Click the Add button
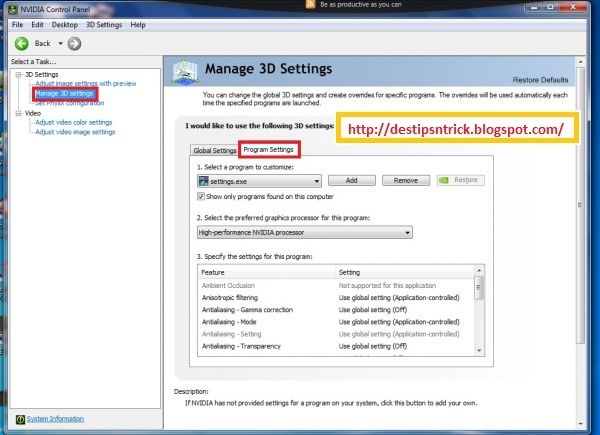600x435 pixels. (352, 180)
